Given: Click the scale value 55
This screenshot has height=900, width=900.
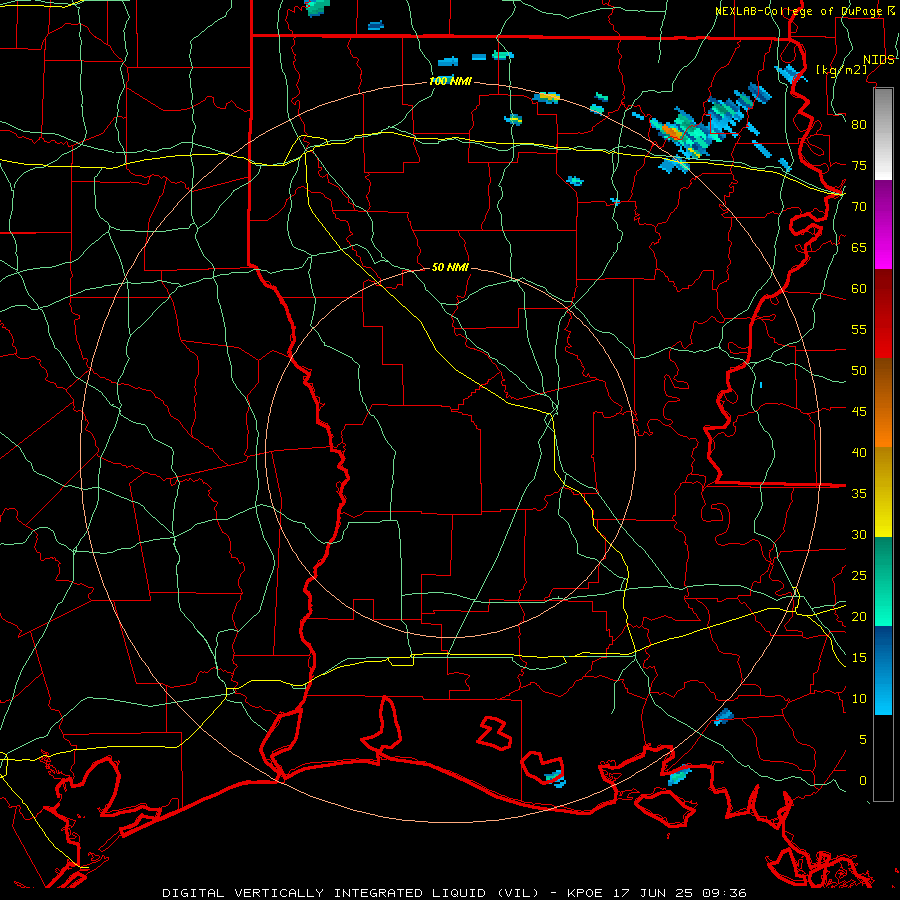Looking at the screenshot, I should point(859,329).
